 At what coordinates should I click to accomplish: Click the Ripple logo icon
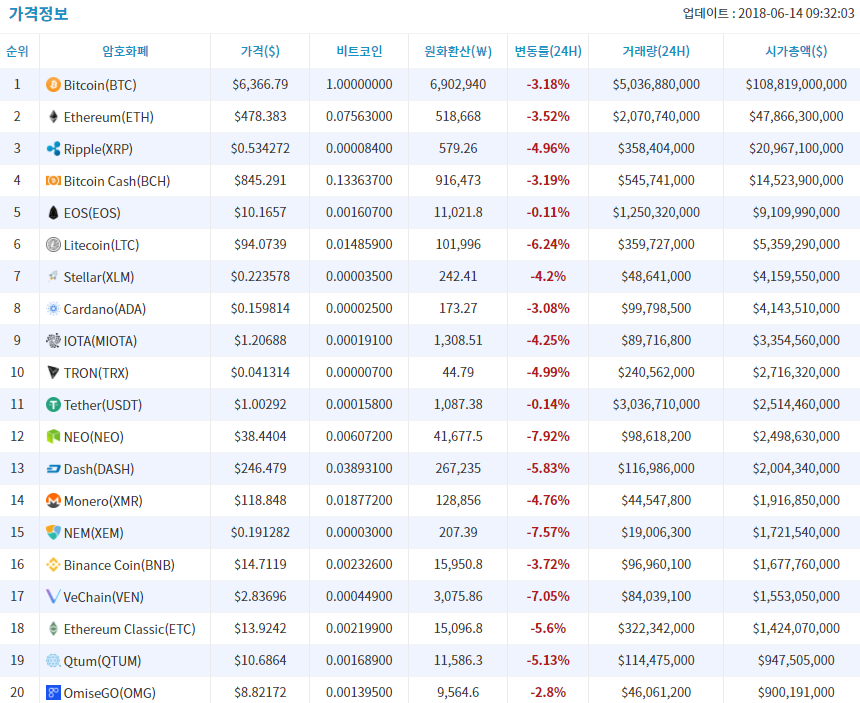click(53, 149)
